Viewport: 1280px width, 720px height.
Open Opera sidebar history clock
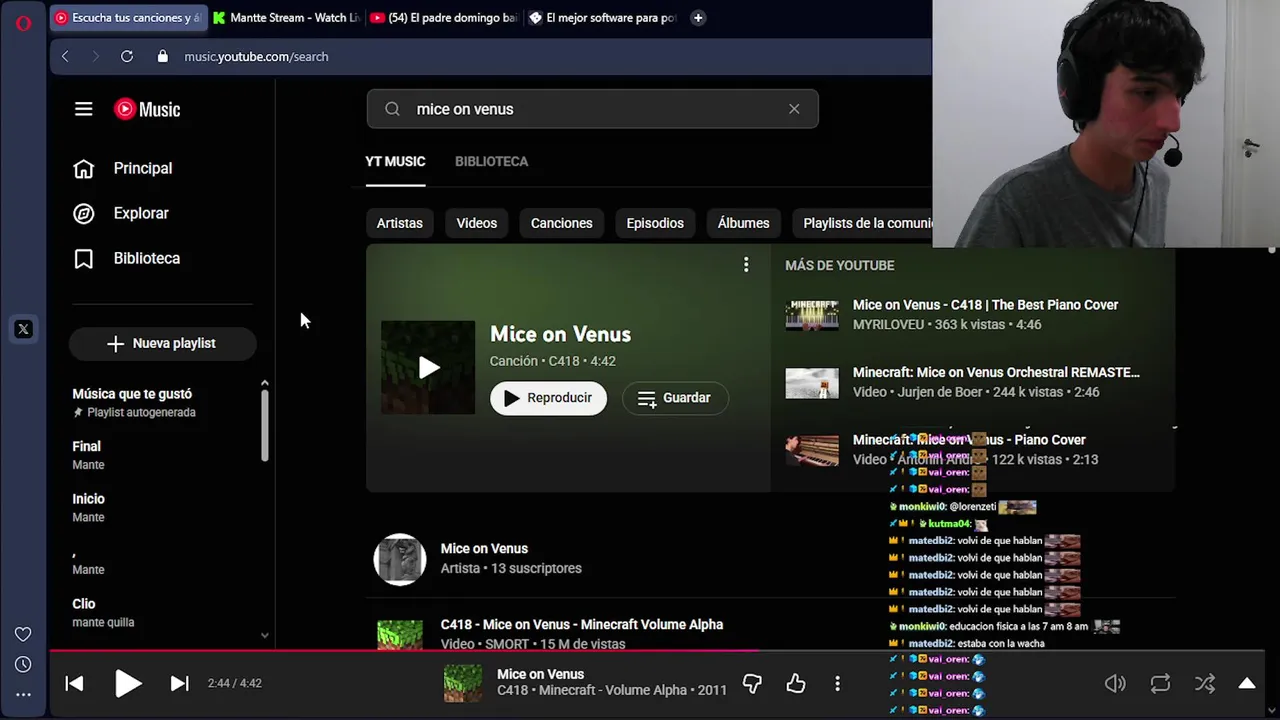coord(23,664)
